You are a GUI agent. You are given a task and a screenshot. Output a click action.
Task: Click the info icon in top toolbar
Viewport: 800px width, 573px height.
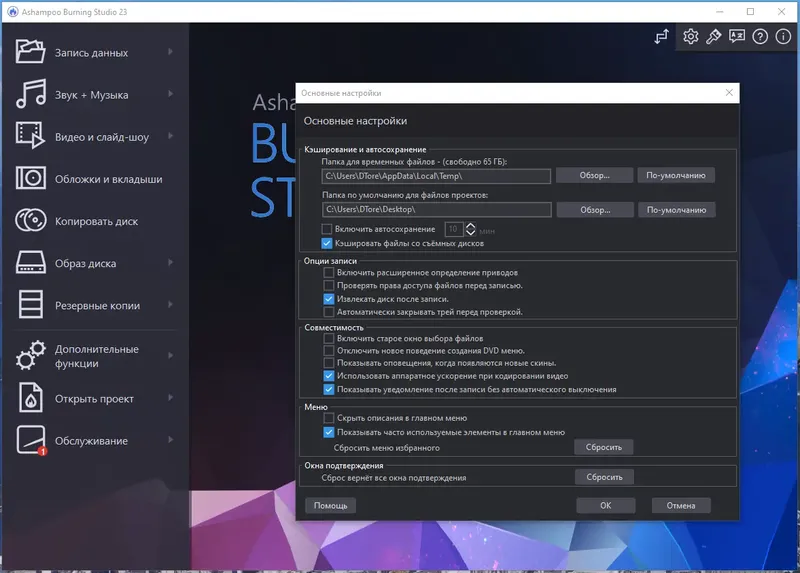pos(783,36)
